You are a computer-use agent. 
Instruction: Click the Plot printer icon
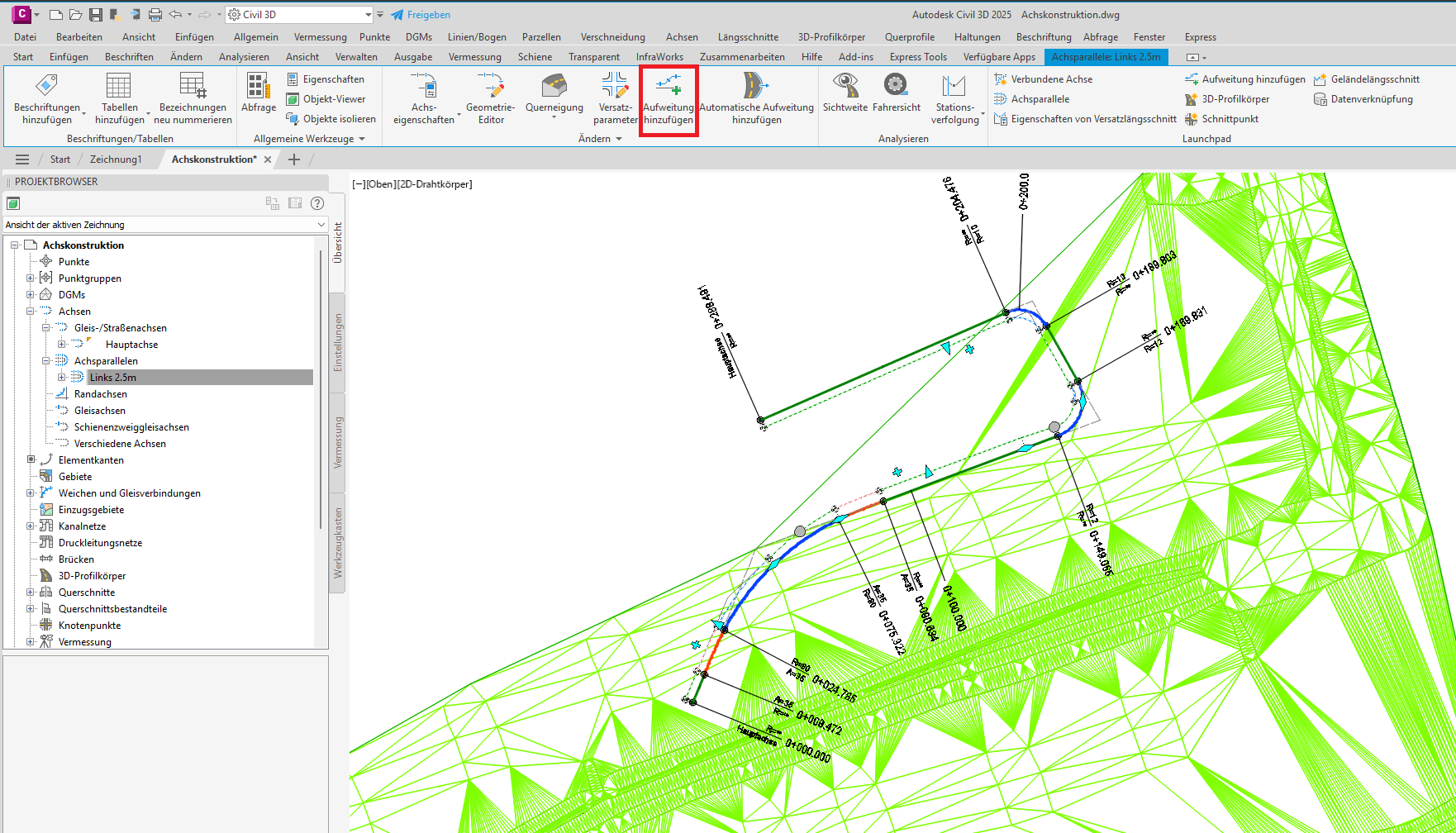(x=155, y=15)
